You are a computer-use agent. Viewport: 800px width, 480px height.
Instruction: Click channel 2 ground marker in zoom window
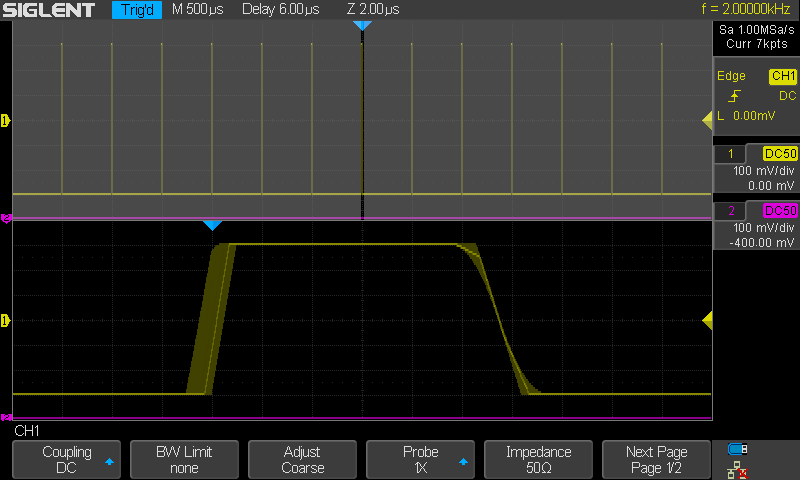pos(6,417)
